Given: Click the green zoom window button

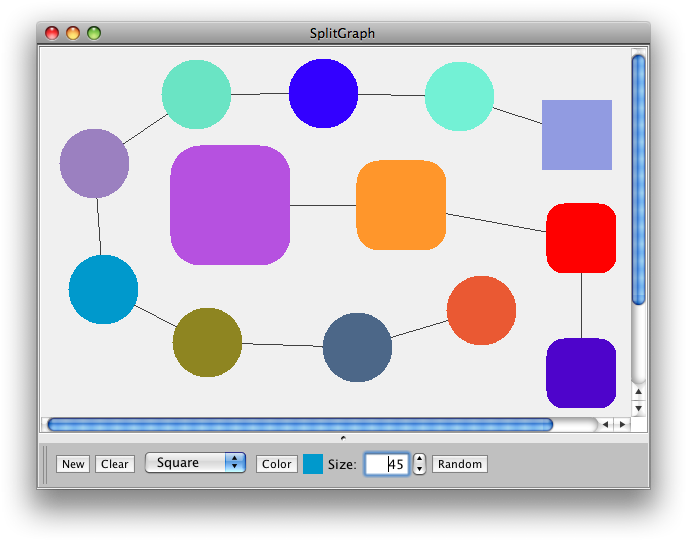Looking at the screenshot, I should [94, 33].
